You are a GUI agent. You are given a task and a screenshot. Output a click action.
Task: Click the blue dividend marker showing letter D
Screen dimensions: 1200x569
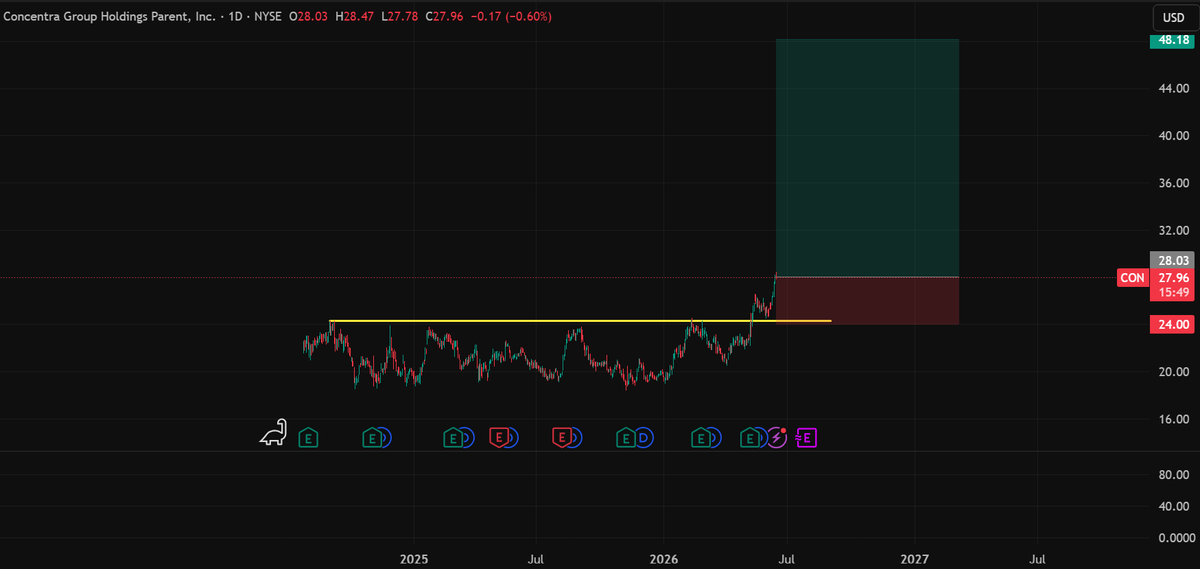click(643, 437)
